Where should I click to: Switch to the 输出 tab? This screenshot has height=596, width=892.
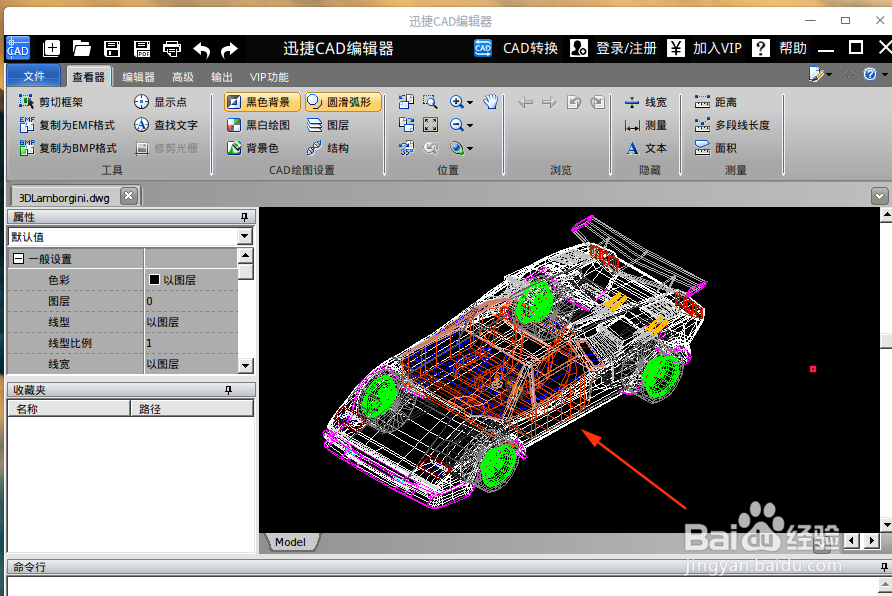221,77
